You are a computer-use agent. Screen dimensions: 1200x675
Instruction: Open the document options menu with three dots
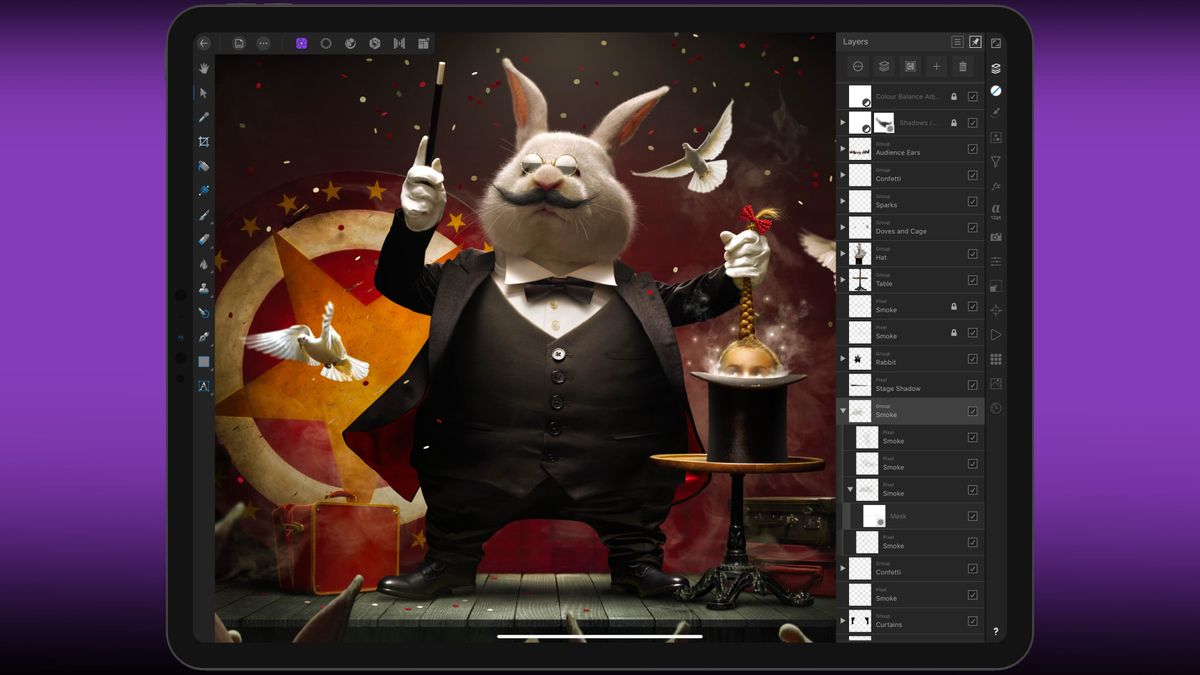pyautogui.click(x=262, y=43)
